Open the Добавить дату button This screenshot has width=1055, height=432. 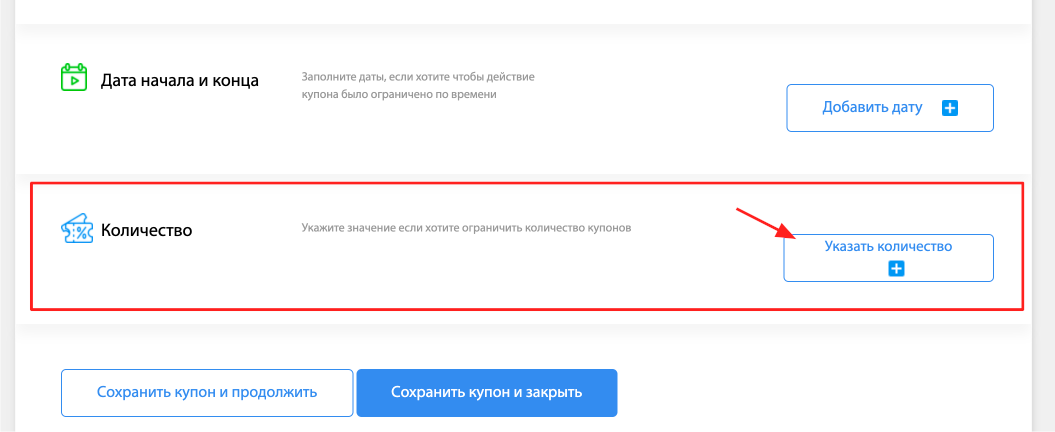889,108
